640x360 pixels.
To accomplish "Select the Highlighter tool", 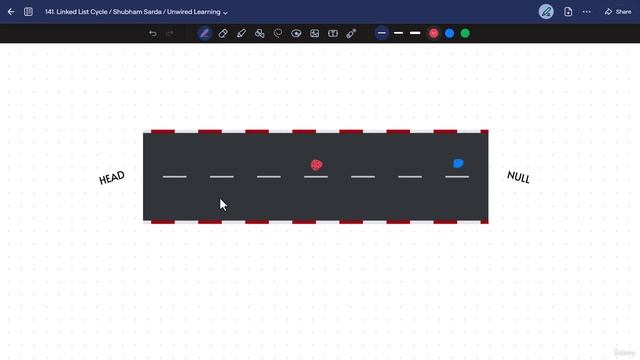I will tap(241, 33).
